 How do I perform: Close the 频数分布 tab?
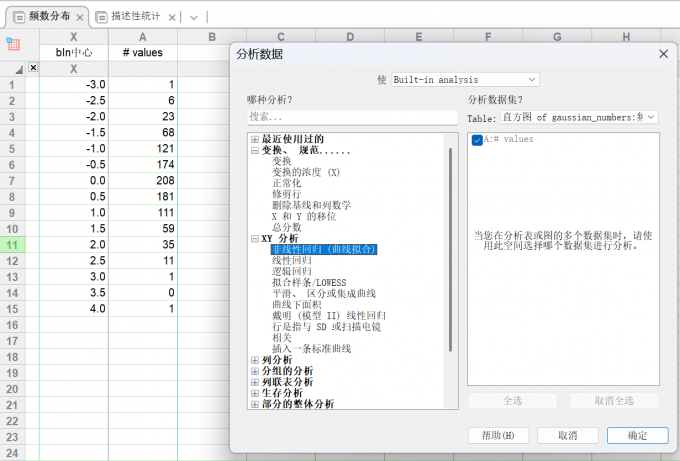coord(81,17)
